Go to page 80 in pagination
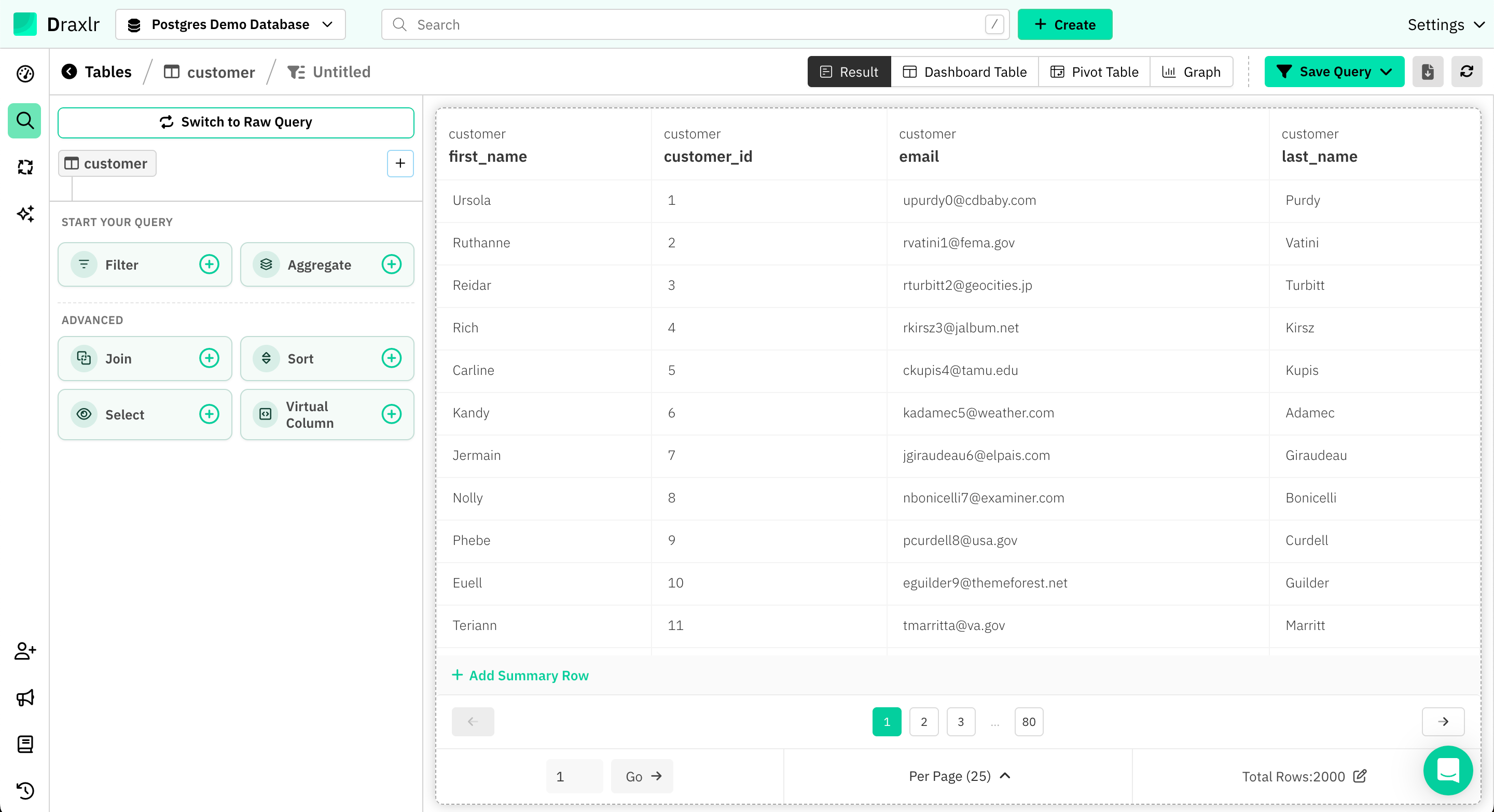Image resolution: width=1494 pixels, height=812 pixels. pyautogui.click(x=1028, y=722)
